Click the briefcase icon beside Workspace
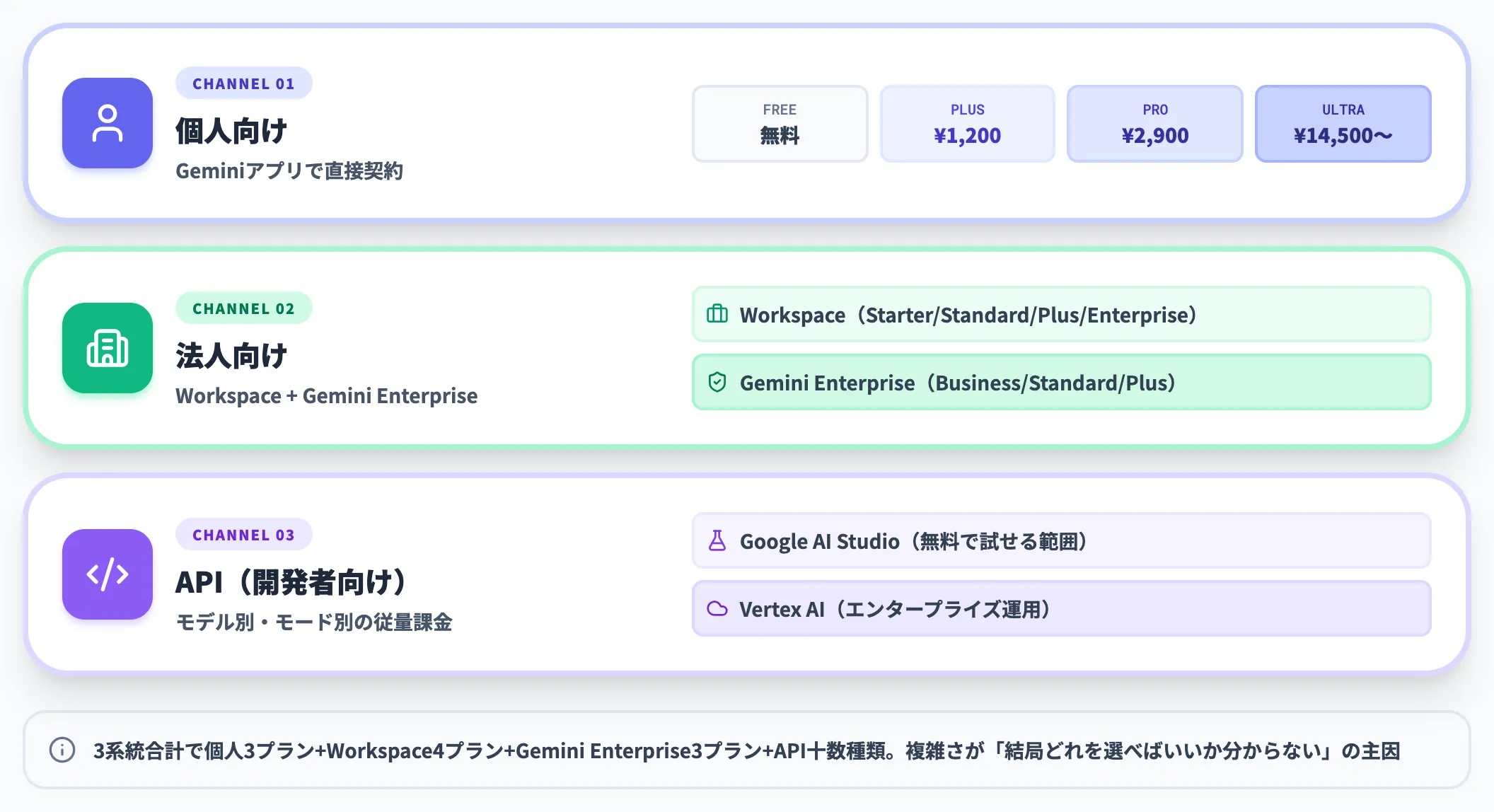The image size is (1494, 812). [x=717, y=314]
